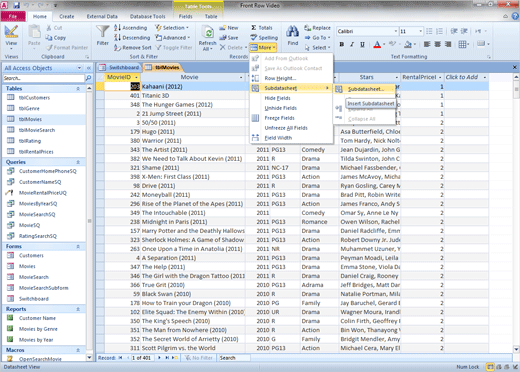The width and height of the screenshot is (520, 372).
Task: Open Advanced filter options dropdown
Action: click(173, 38)
